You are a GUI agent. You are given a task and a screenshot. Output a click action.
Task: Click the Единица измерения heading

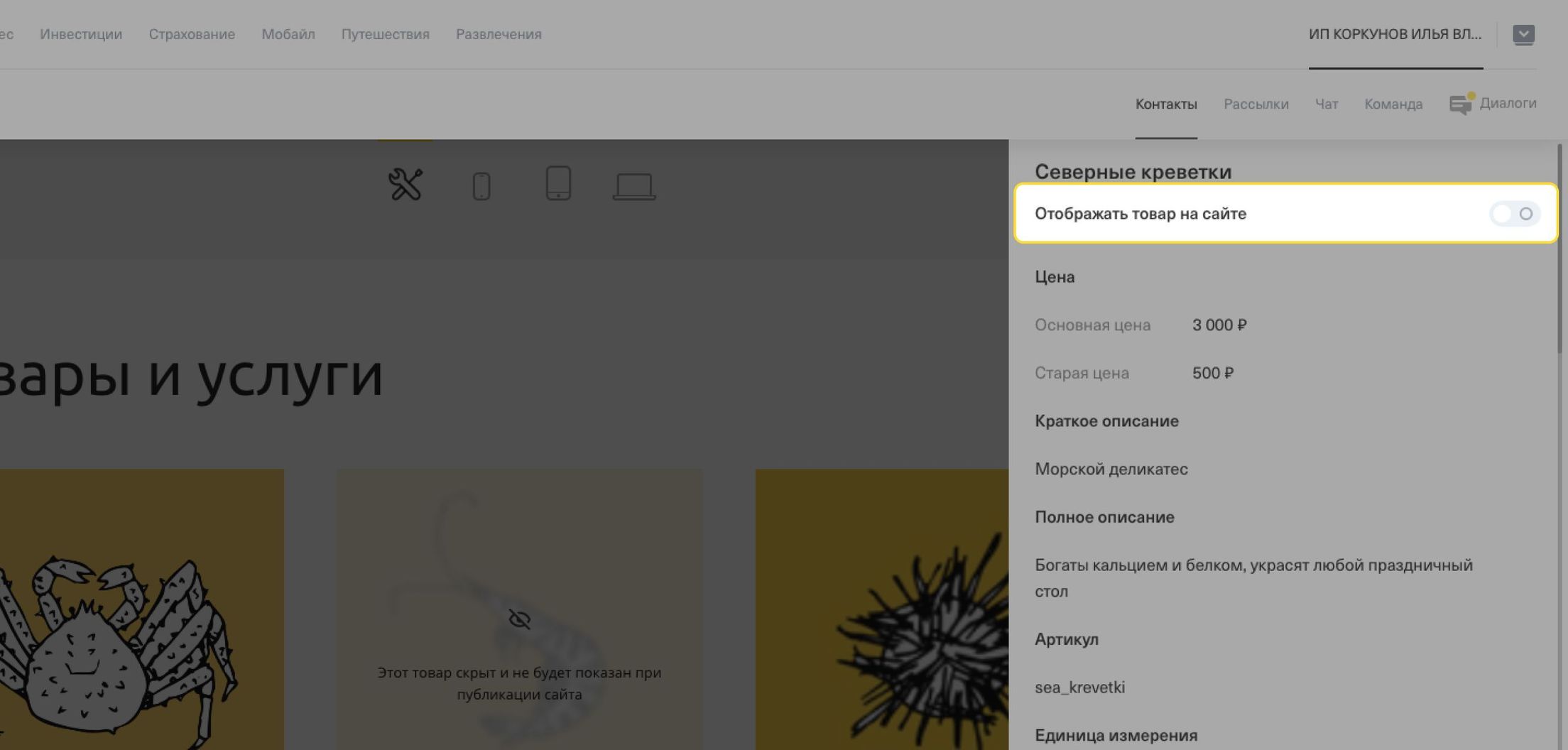point(1116,735)
